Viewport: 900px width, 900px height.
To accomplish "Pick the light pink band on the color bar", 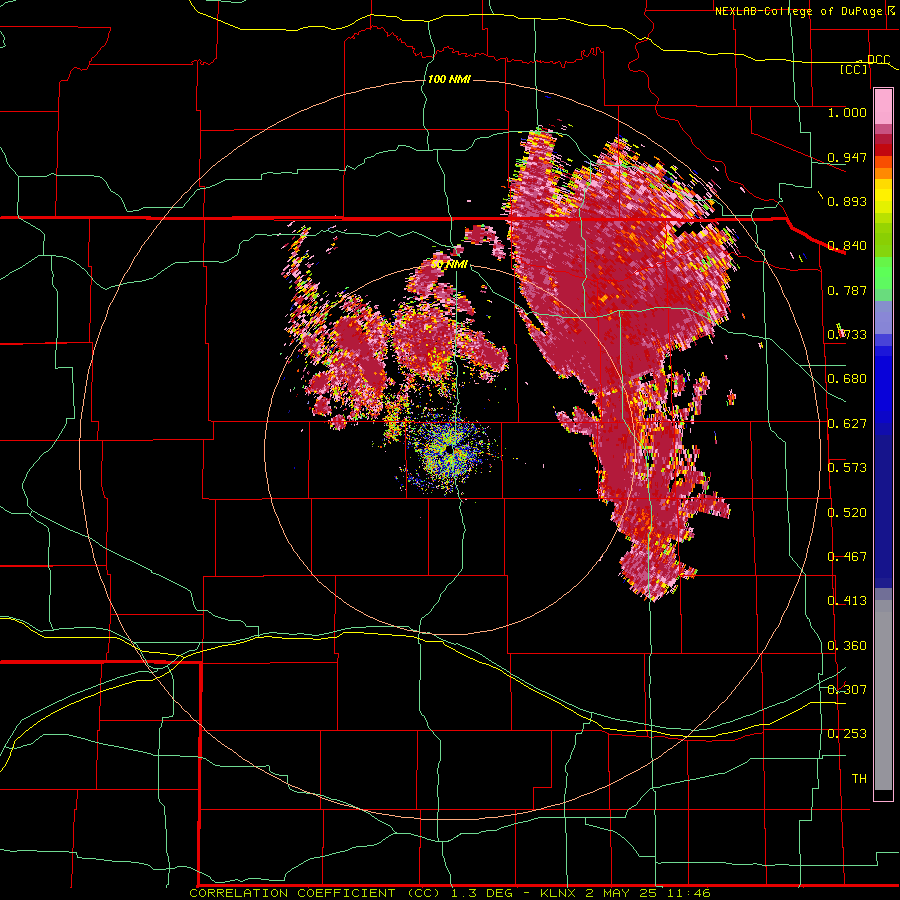I will [883, 107].
